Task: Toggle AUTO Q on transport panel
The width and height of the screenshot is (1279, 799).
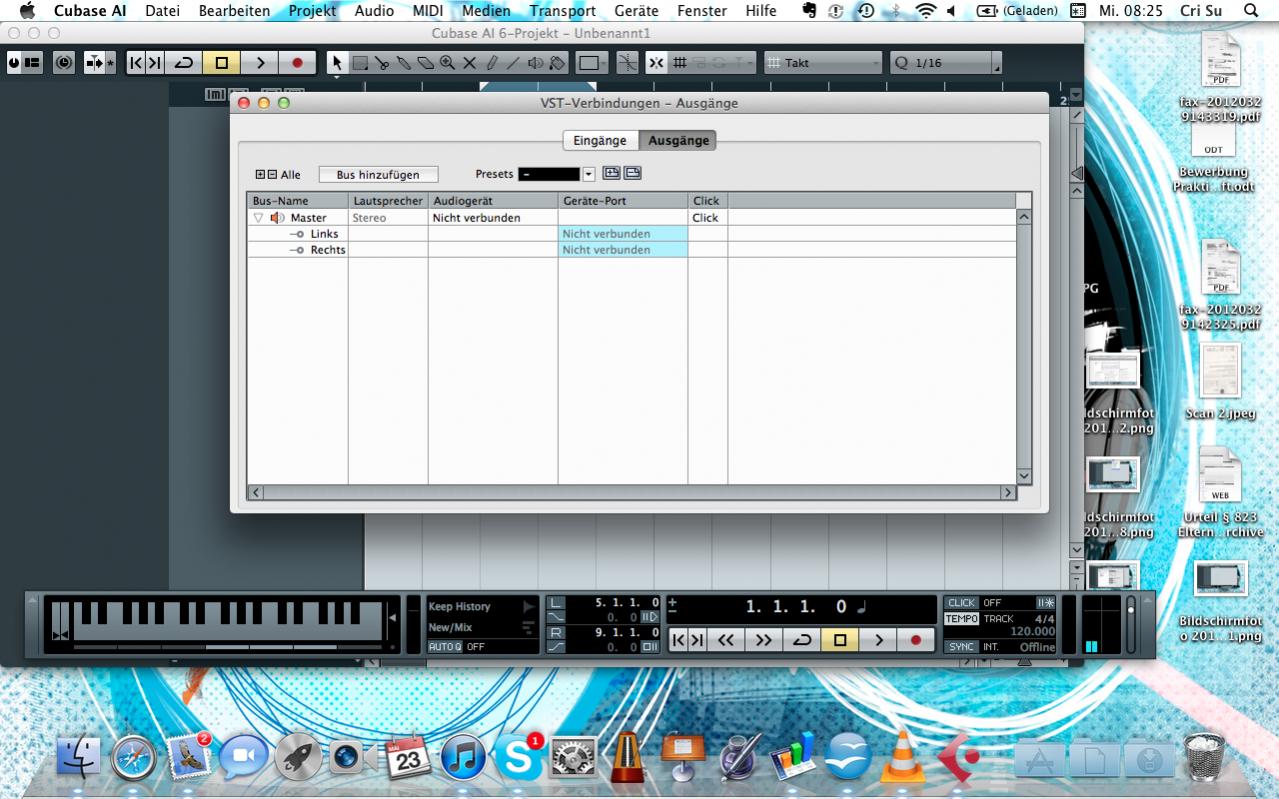Action: coord(445,647)
